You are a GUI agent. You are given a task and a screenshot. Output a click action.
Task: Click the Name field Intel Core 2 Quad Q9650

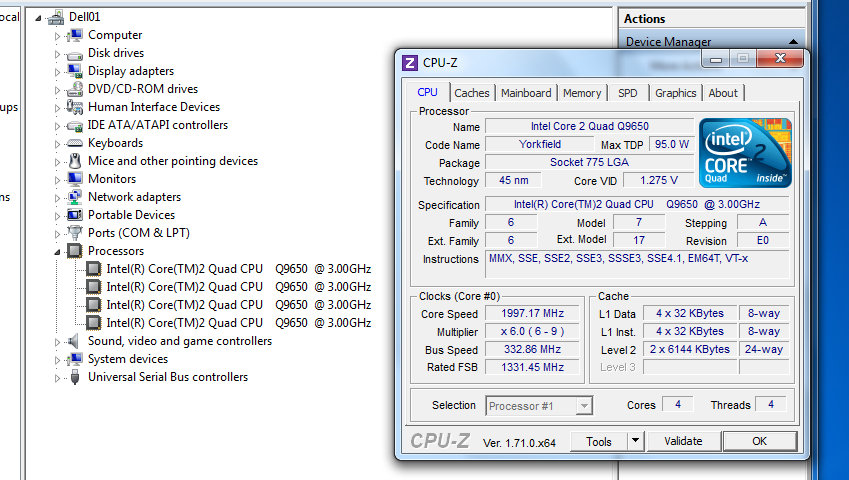[590, 126]
